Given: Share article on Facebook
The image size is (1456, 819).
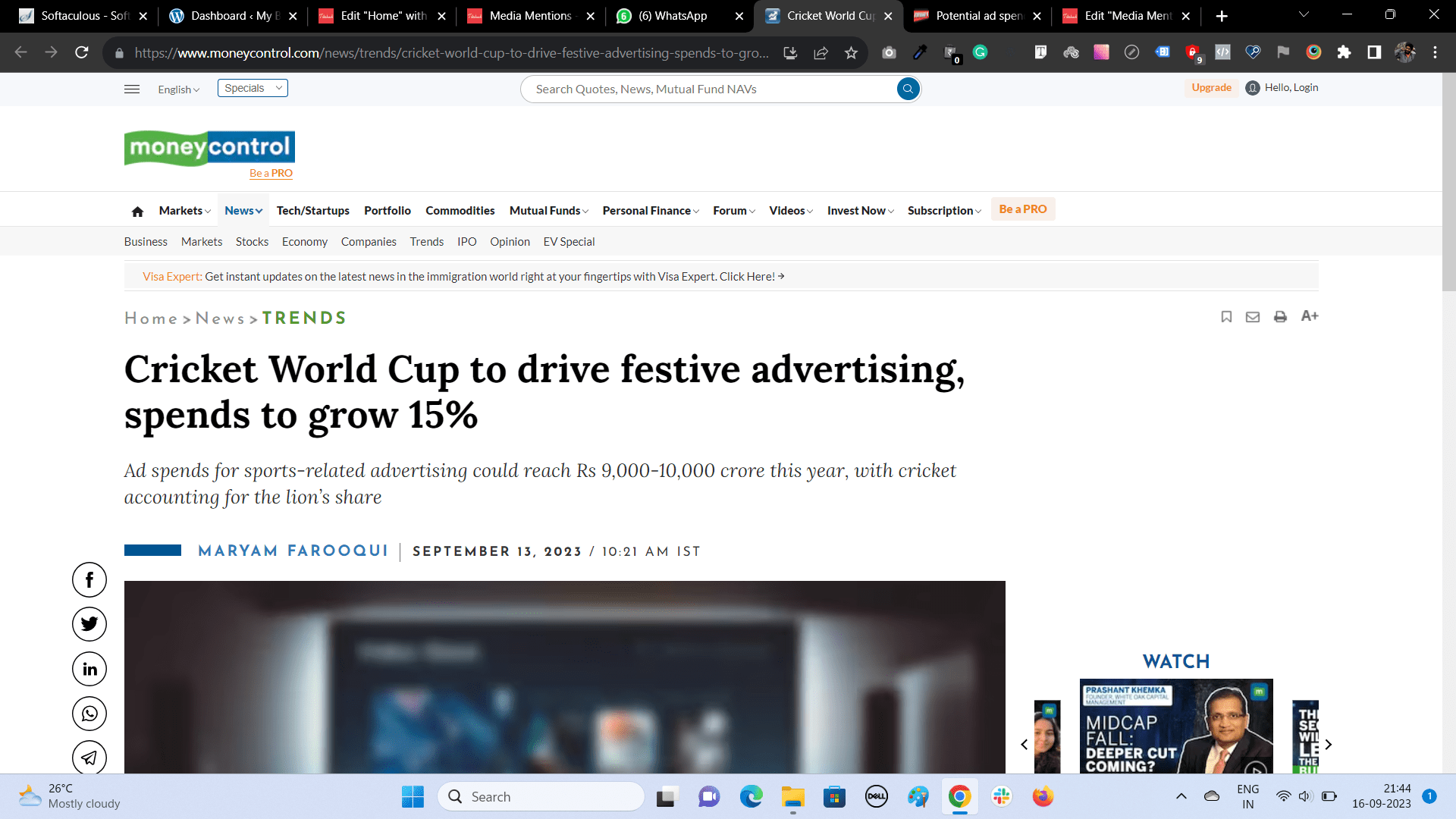Looking at the screenshot, I should click(x=89, y=580).
